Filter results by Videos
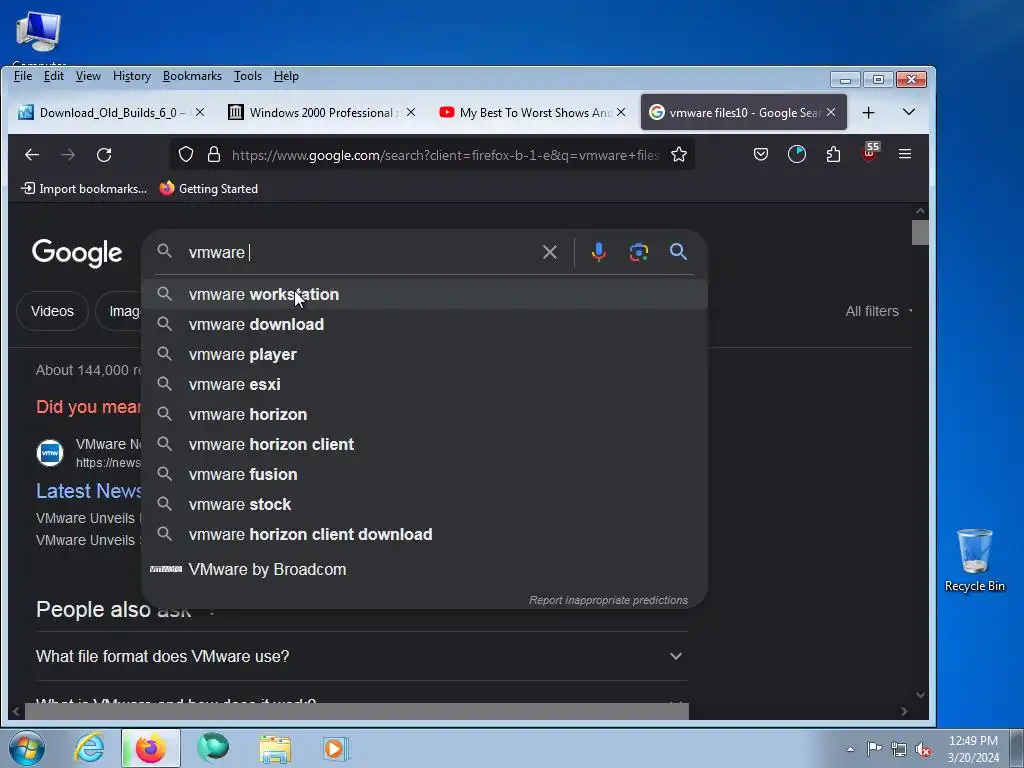 click(52, 312)
